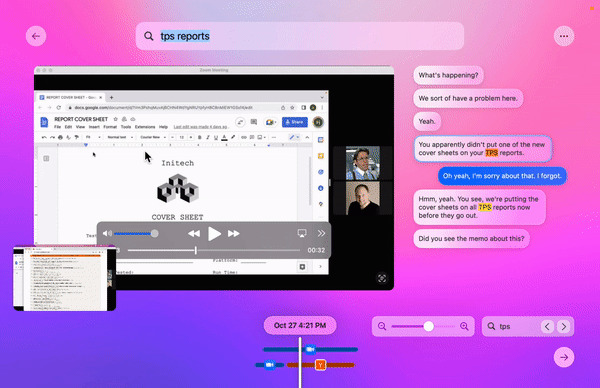
Task: Go to the previous 'tps' match
Action: [547, 326]
